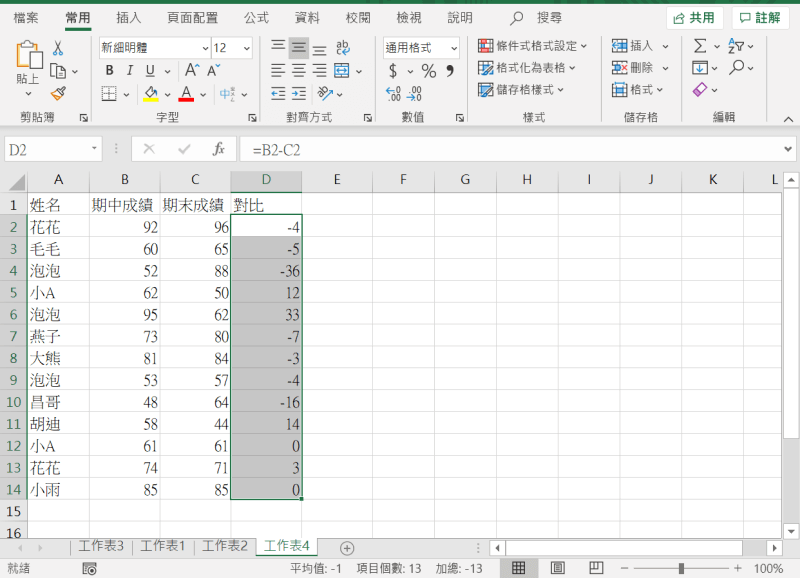Screen dimensions: 800x578
Task: Click the Cut scissors icon
Action: click(x=58, y=48)
